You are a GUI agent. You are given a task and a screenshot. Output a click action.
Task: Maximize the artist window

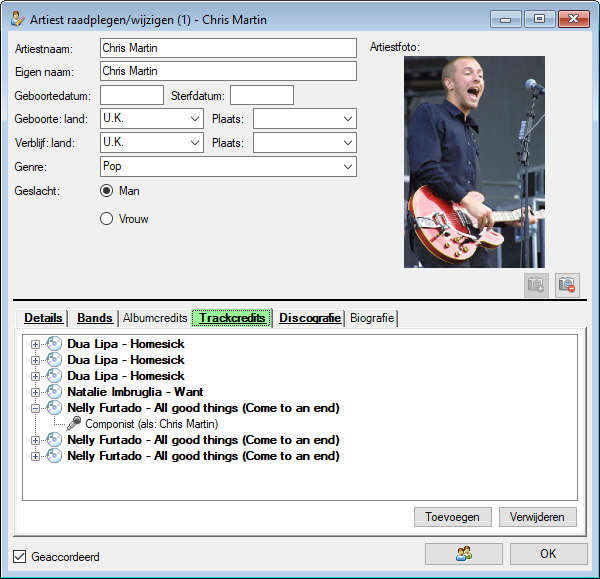540,19
